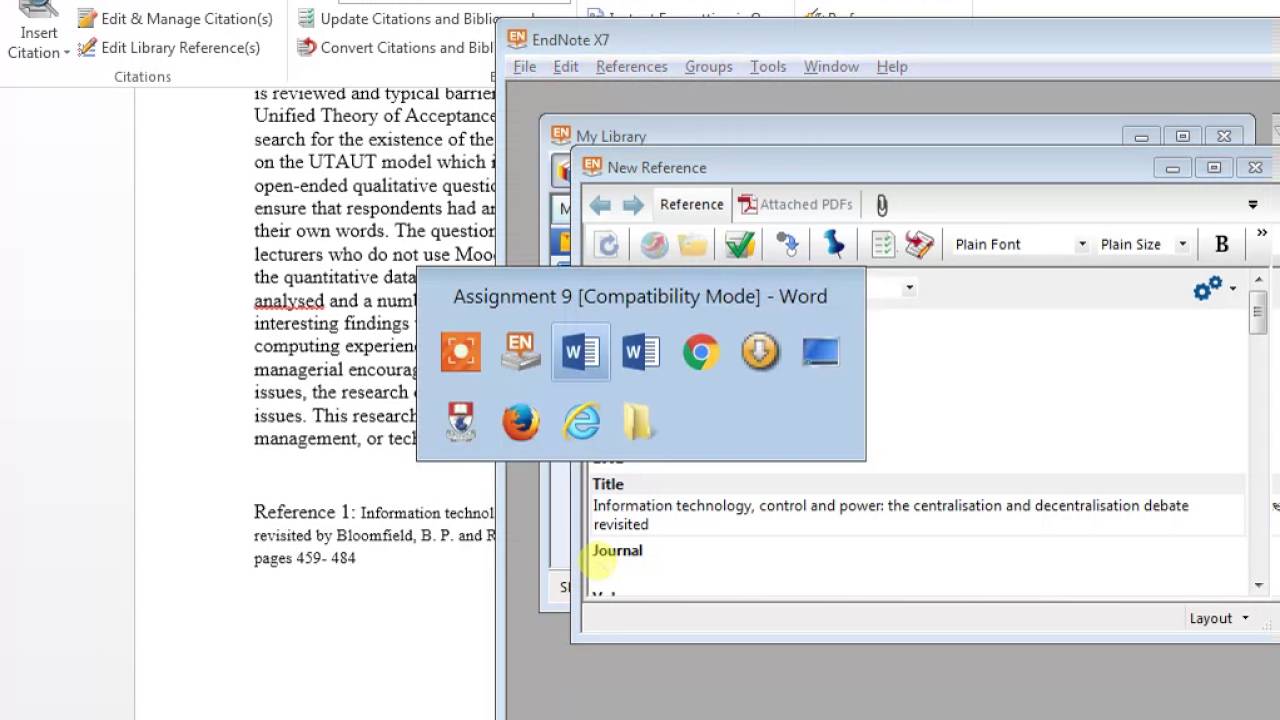Apply Bold with the B button
Viewport: 1280px width, 720px height.
click(x=1221, y=244)
